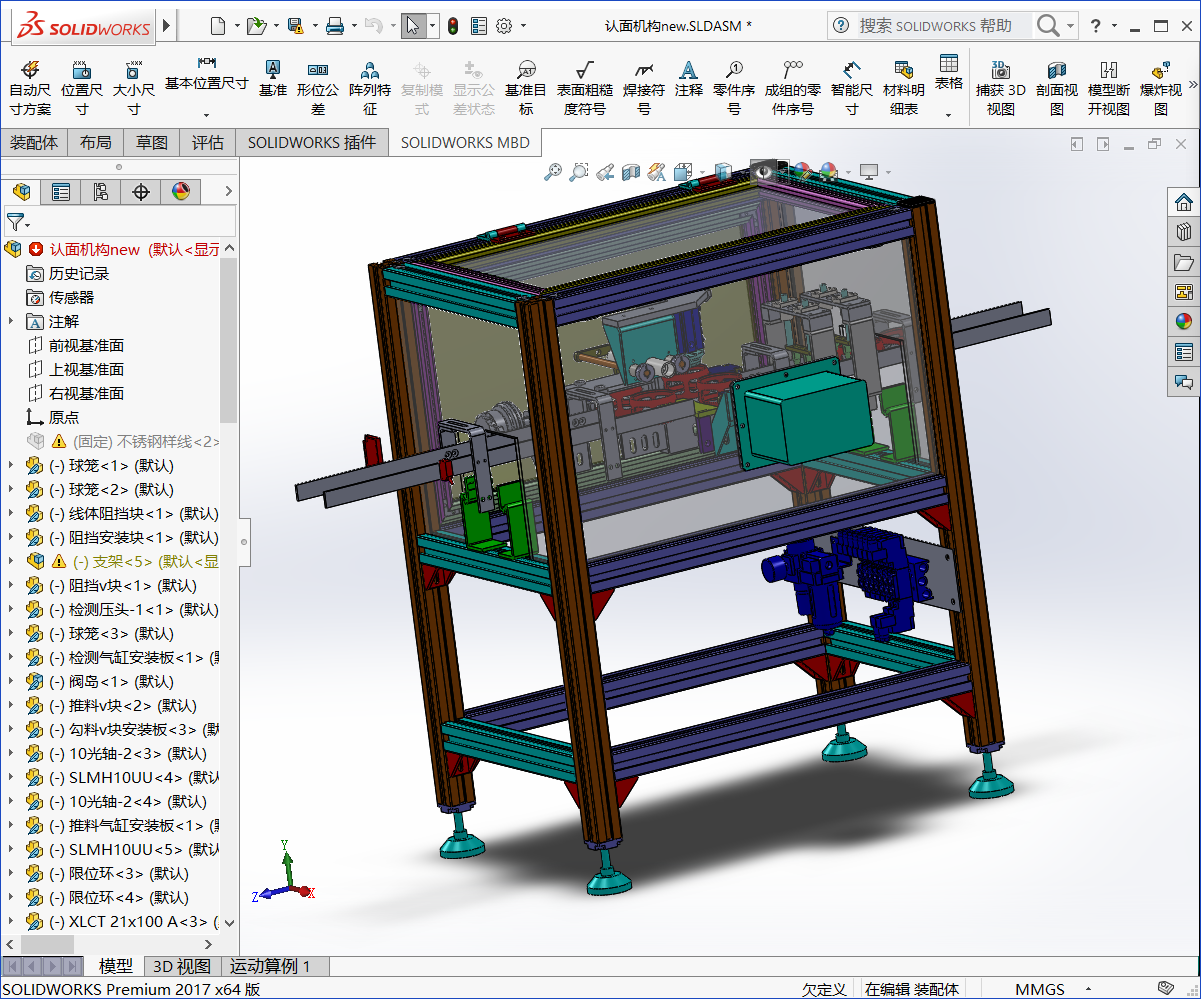Click the Rebuild traffic light icon
The image size is (1201, 999).
(x=453, y=26)
